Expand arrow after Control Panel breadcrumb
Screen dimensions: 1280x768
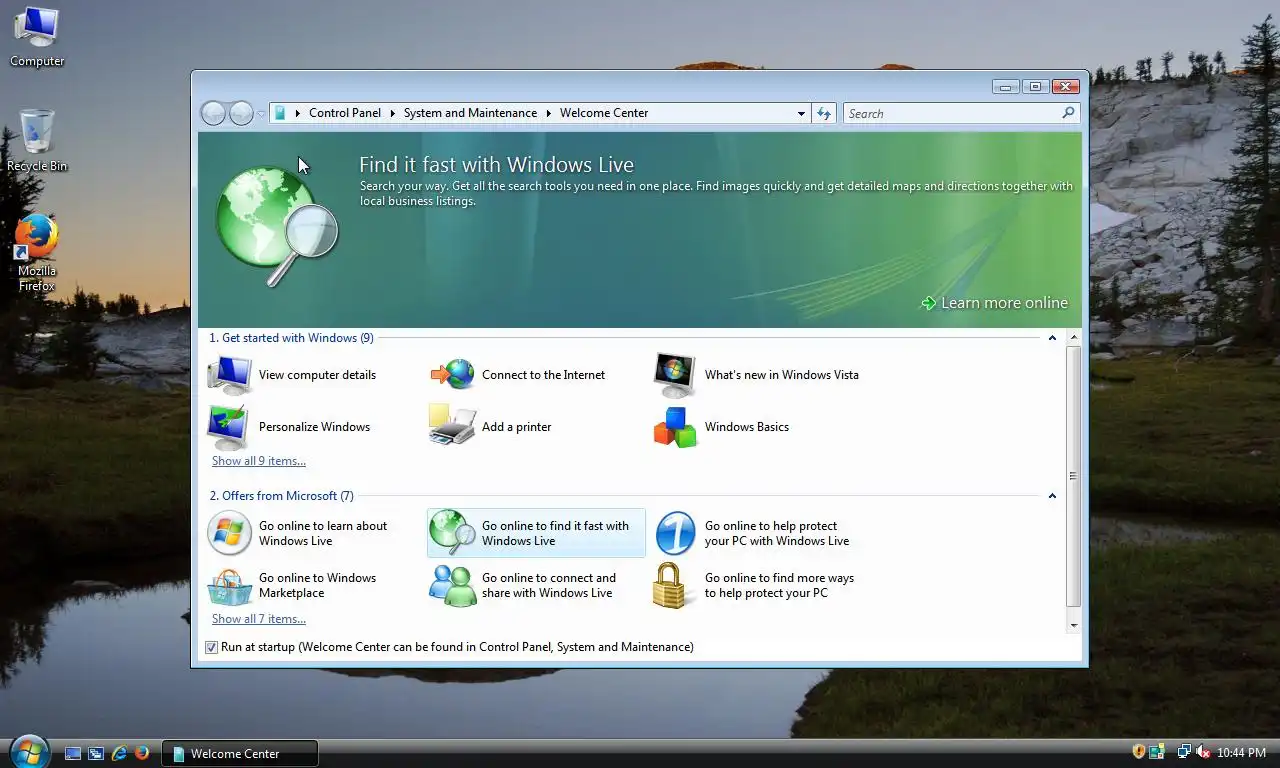(x=392, y=113)
